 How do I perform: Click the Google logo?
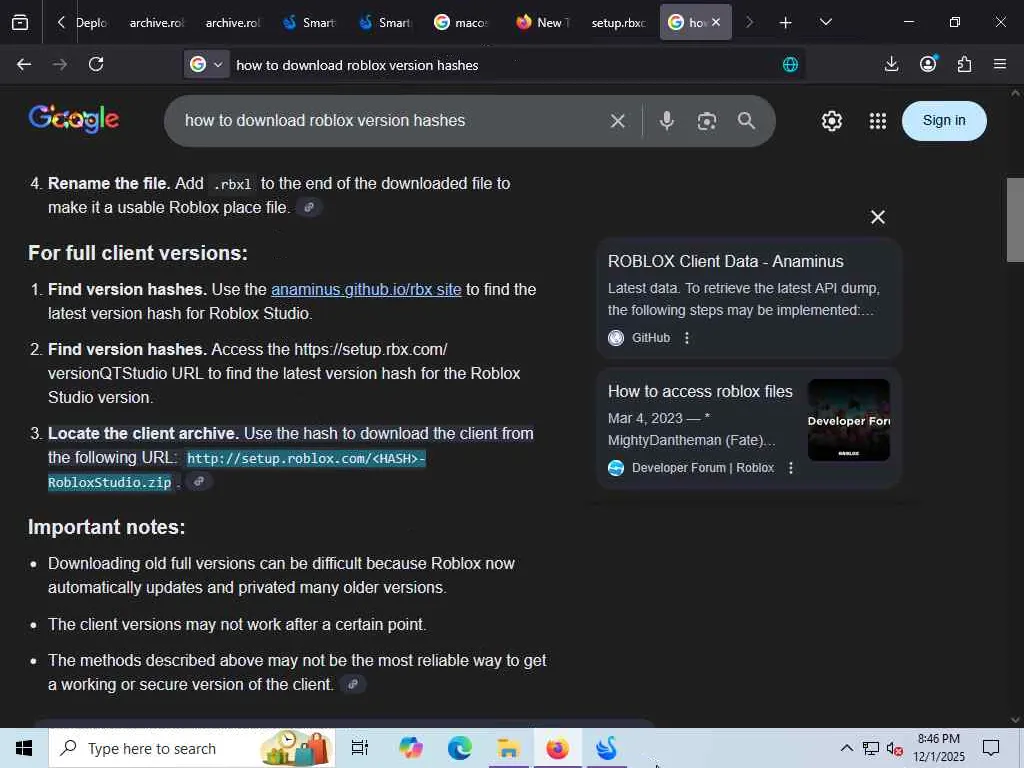74,119
